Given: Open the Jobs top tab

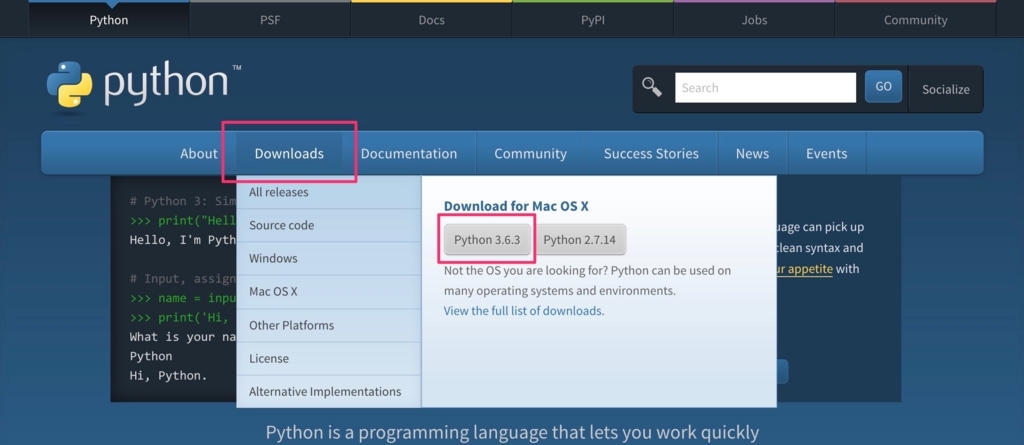Looking at the screenshot, I should pos(754,20).
